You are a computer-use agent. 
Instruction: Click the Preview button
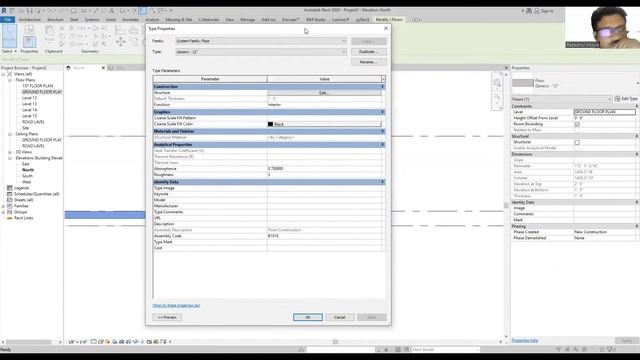[x=167, y=317]
